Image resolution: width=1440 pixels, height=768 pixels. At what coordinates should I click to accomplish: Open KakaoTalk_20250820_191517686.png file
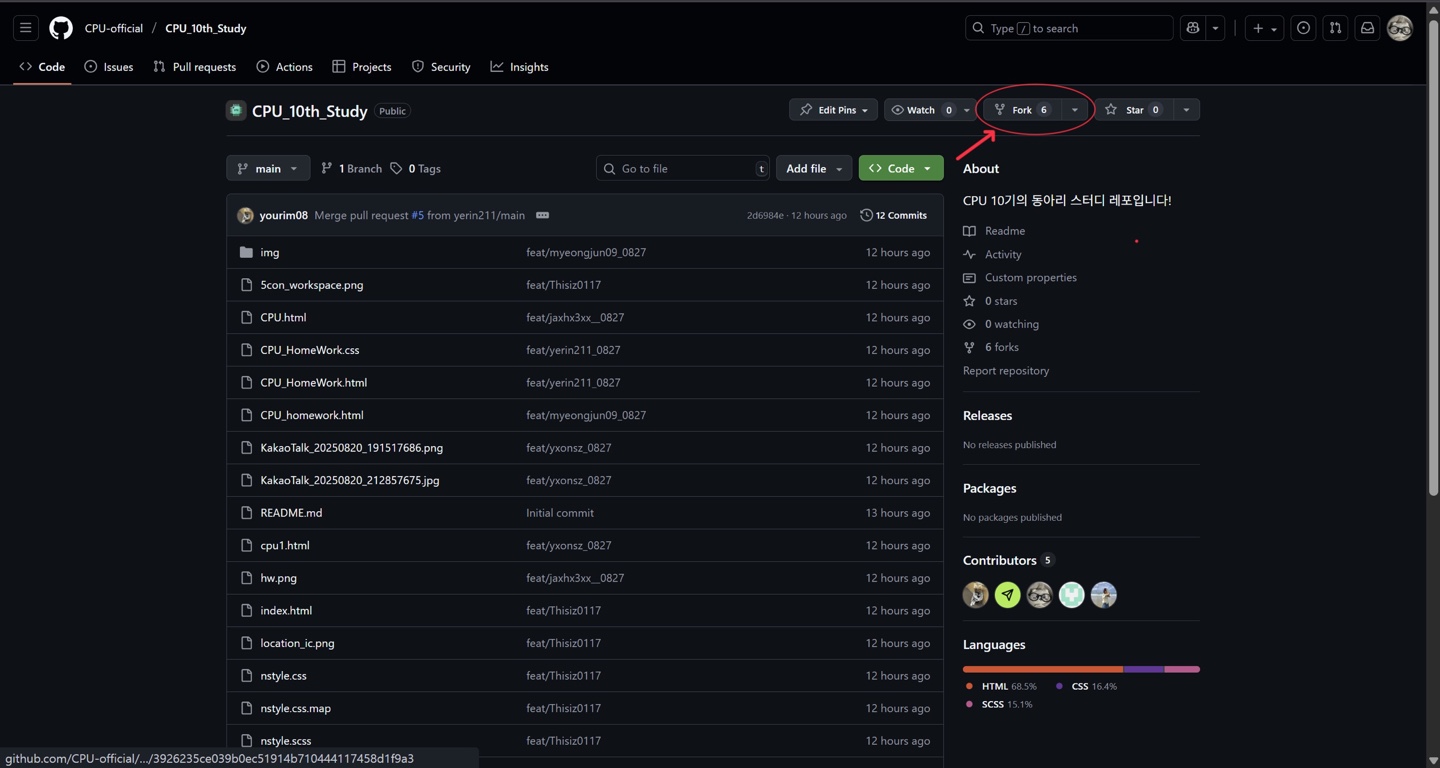[x=351, y=448]
